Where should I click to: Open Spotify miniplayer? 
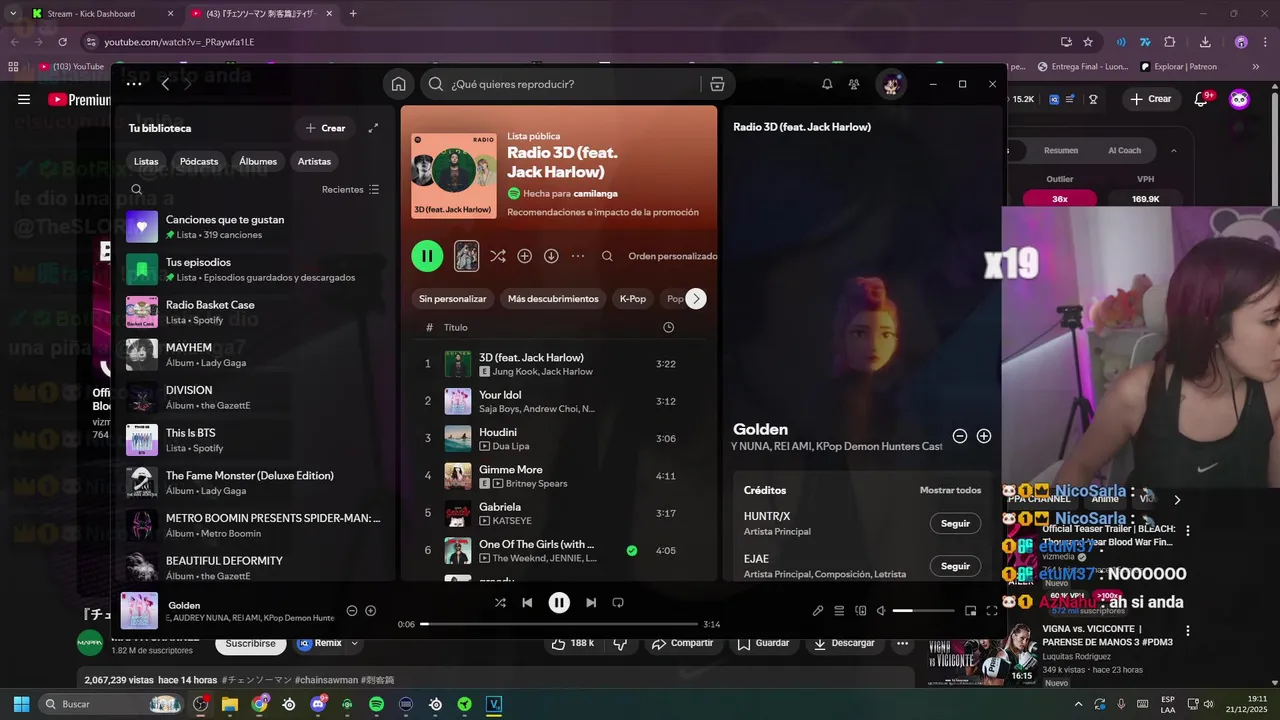click(x=970, y=610)
